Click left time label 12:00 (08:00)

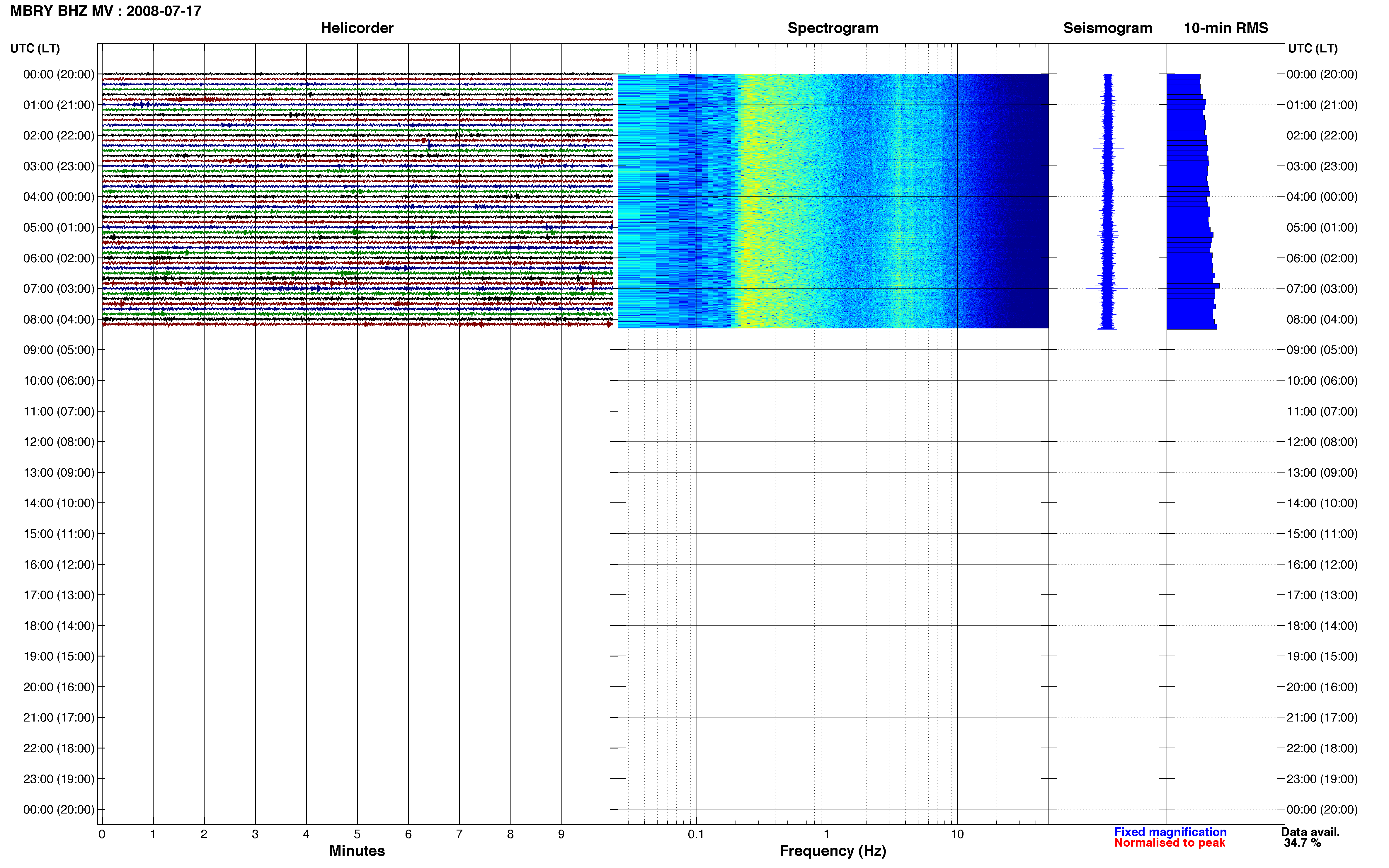(x=59, y=442)
